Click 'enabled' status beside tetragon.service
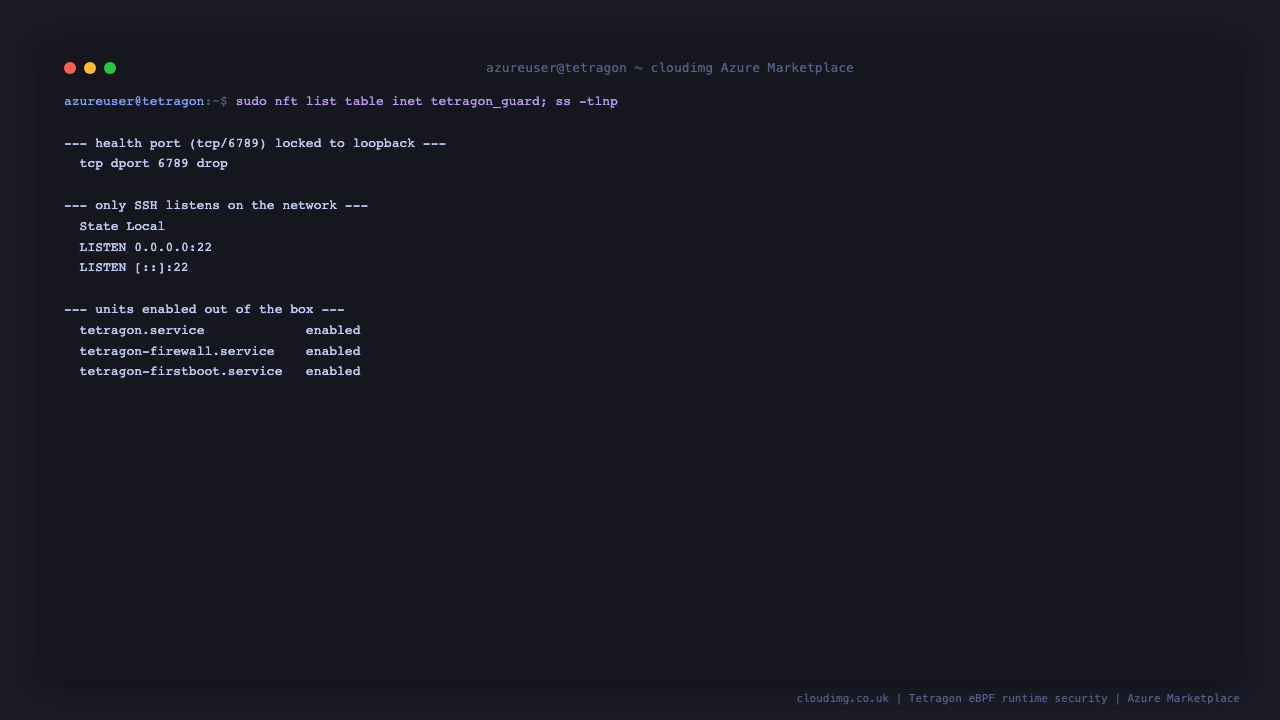This screenshot has height=720, width=1280. click(x=333, y=330)
